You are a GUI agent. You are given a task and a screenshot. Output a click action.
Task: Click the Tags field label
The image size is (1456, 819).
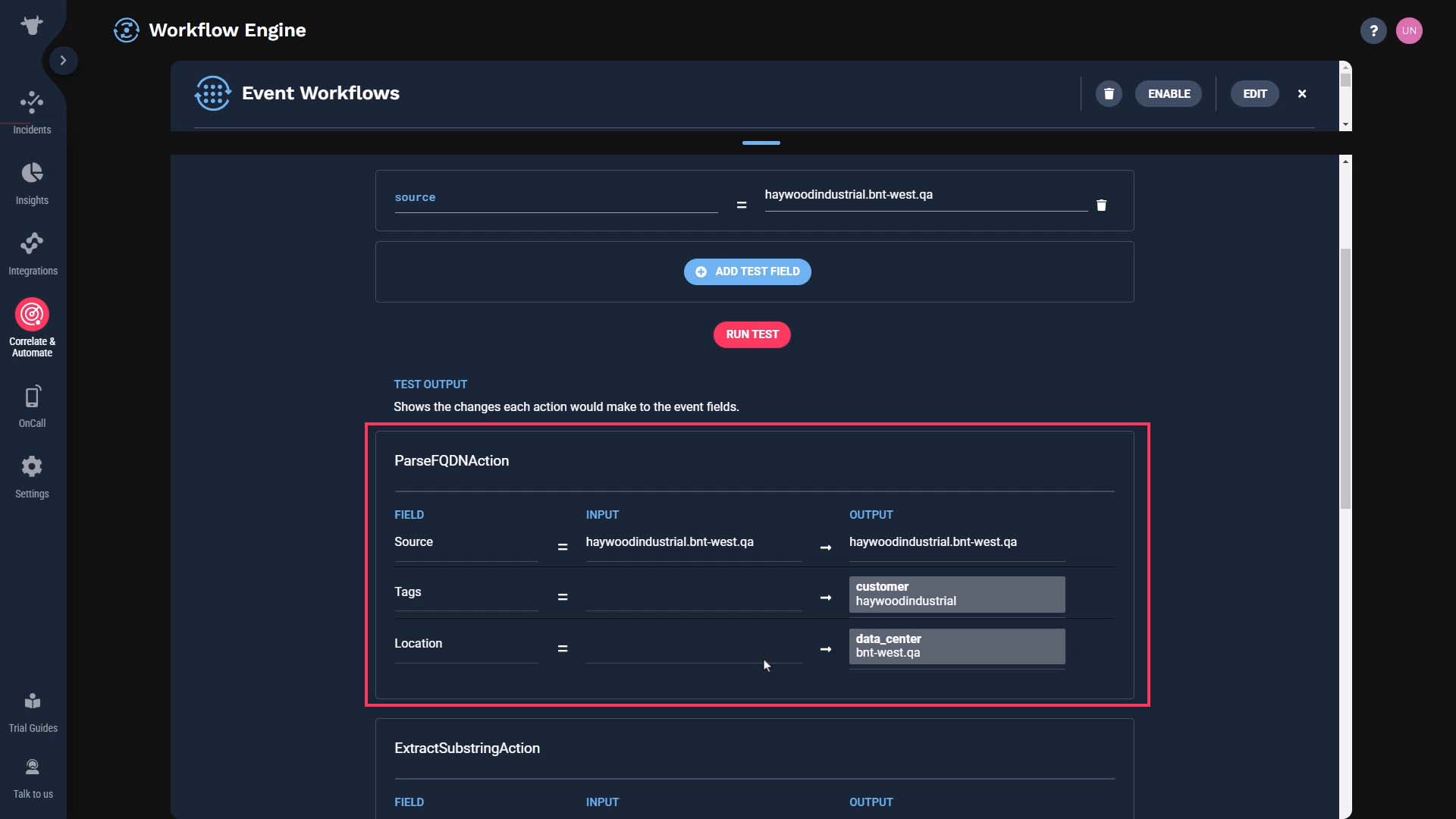407,592
